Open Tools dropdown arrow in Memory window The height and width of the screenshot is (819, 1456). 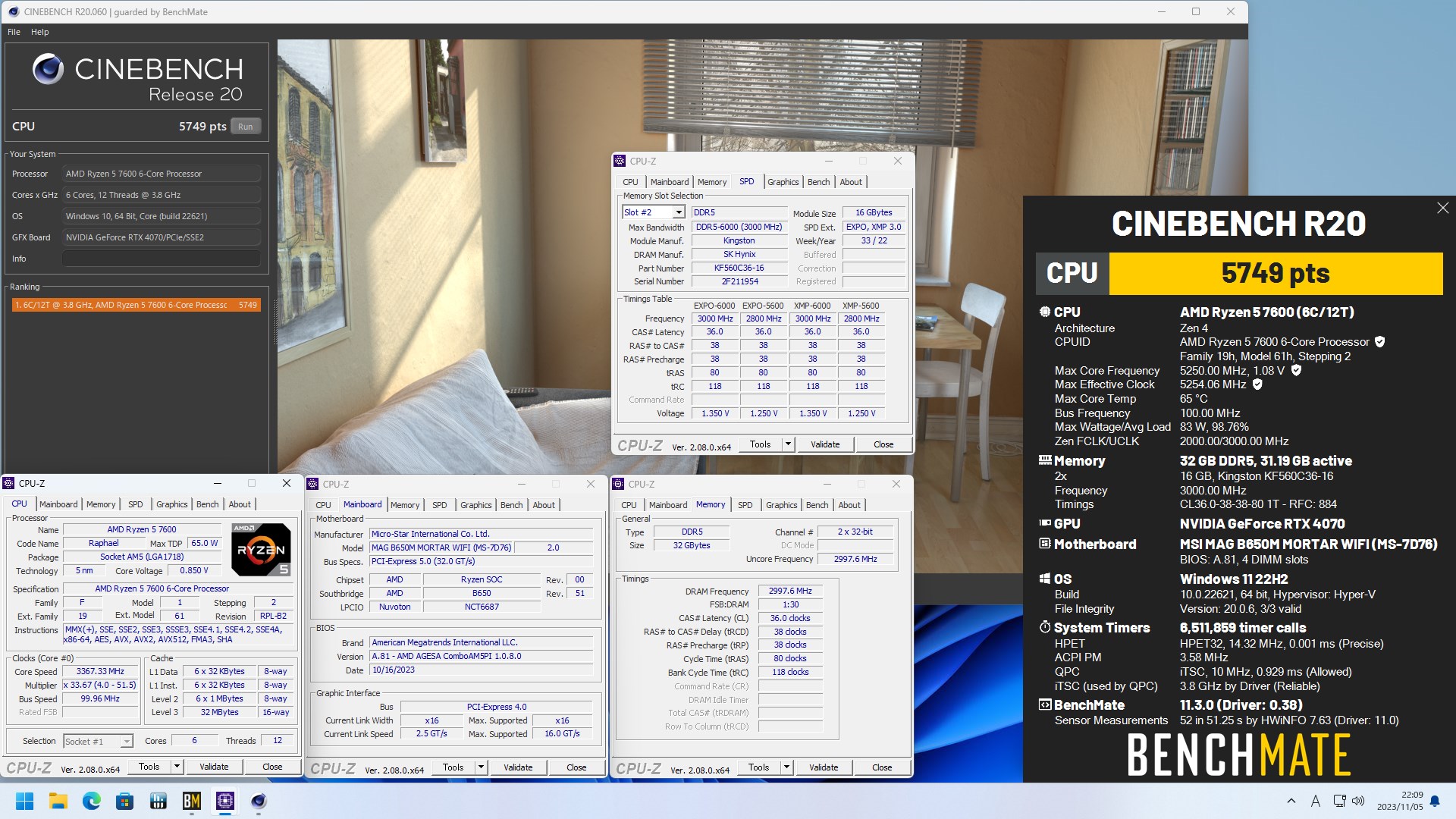[786, 767]
